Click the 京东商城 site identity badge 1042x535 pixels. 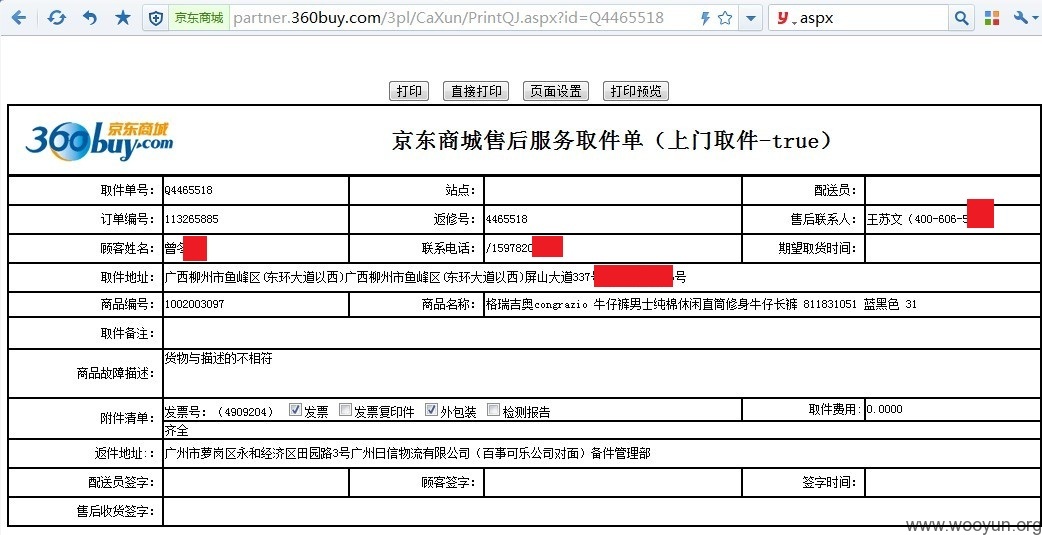click(199, 18)
